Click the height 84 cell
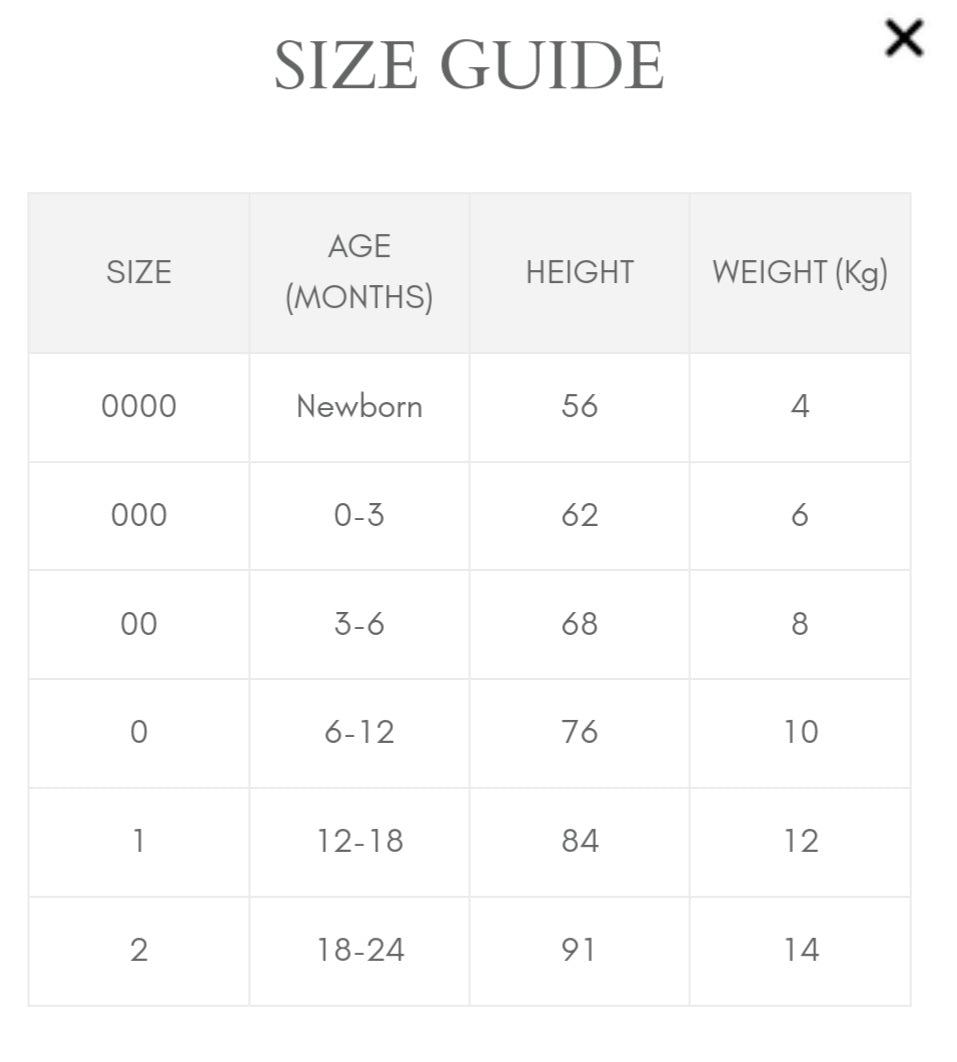Image resolution: width=957 pixels, height=1062 pixels. point(580,843)
